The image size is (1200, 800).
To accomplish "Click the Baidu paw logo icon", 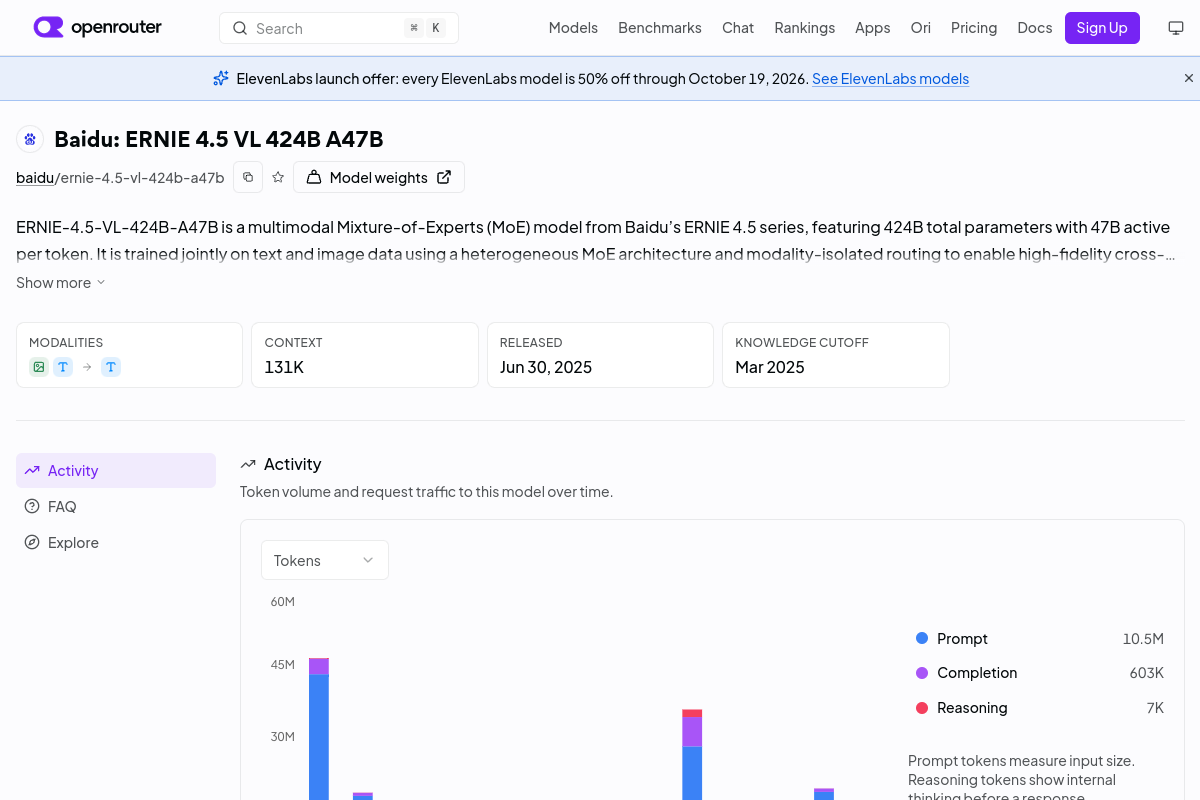I will [x=30, y=139].
